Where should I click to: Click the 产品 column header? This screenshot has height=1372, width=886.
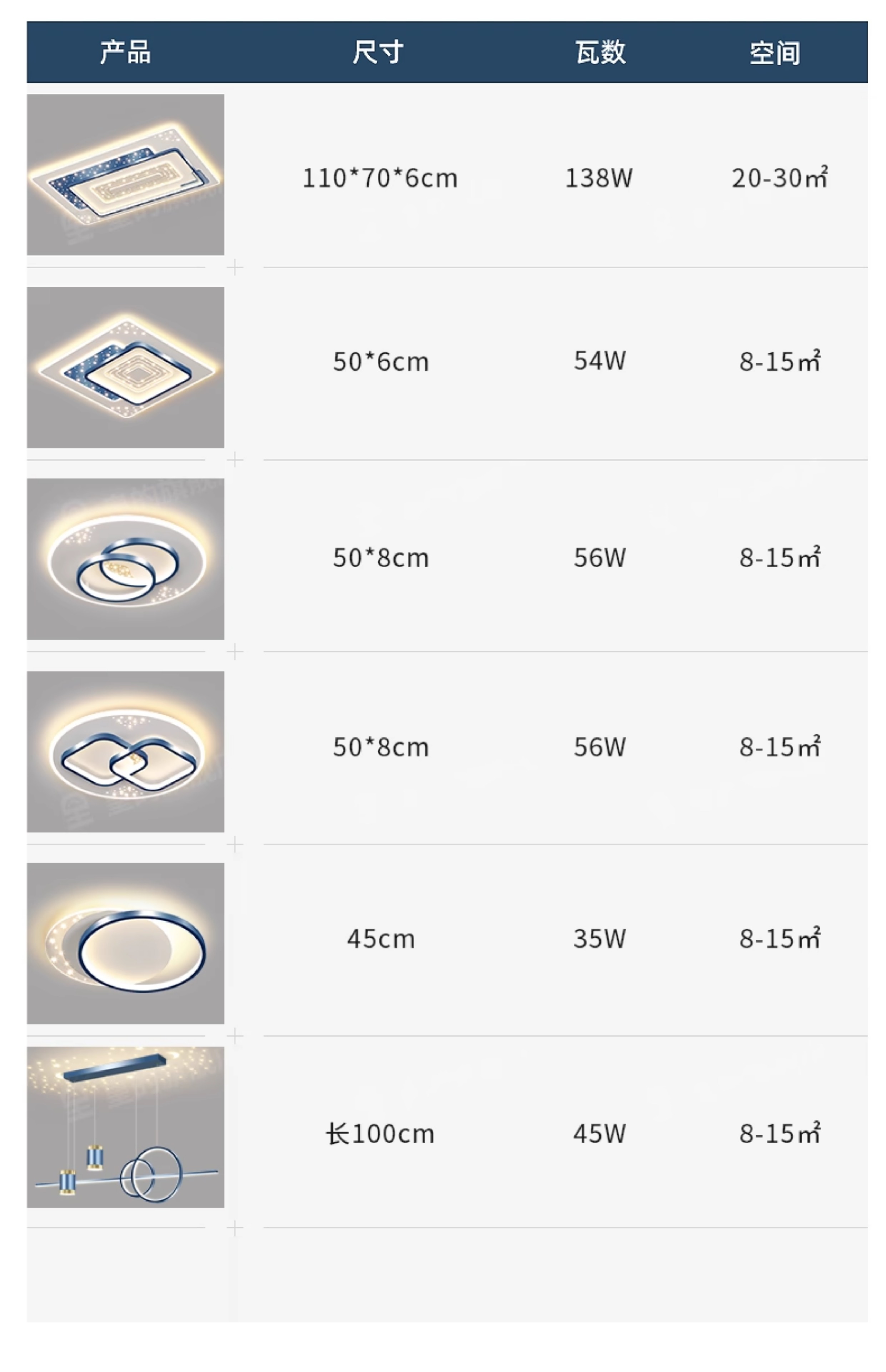[125, 53]
